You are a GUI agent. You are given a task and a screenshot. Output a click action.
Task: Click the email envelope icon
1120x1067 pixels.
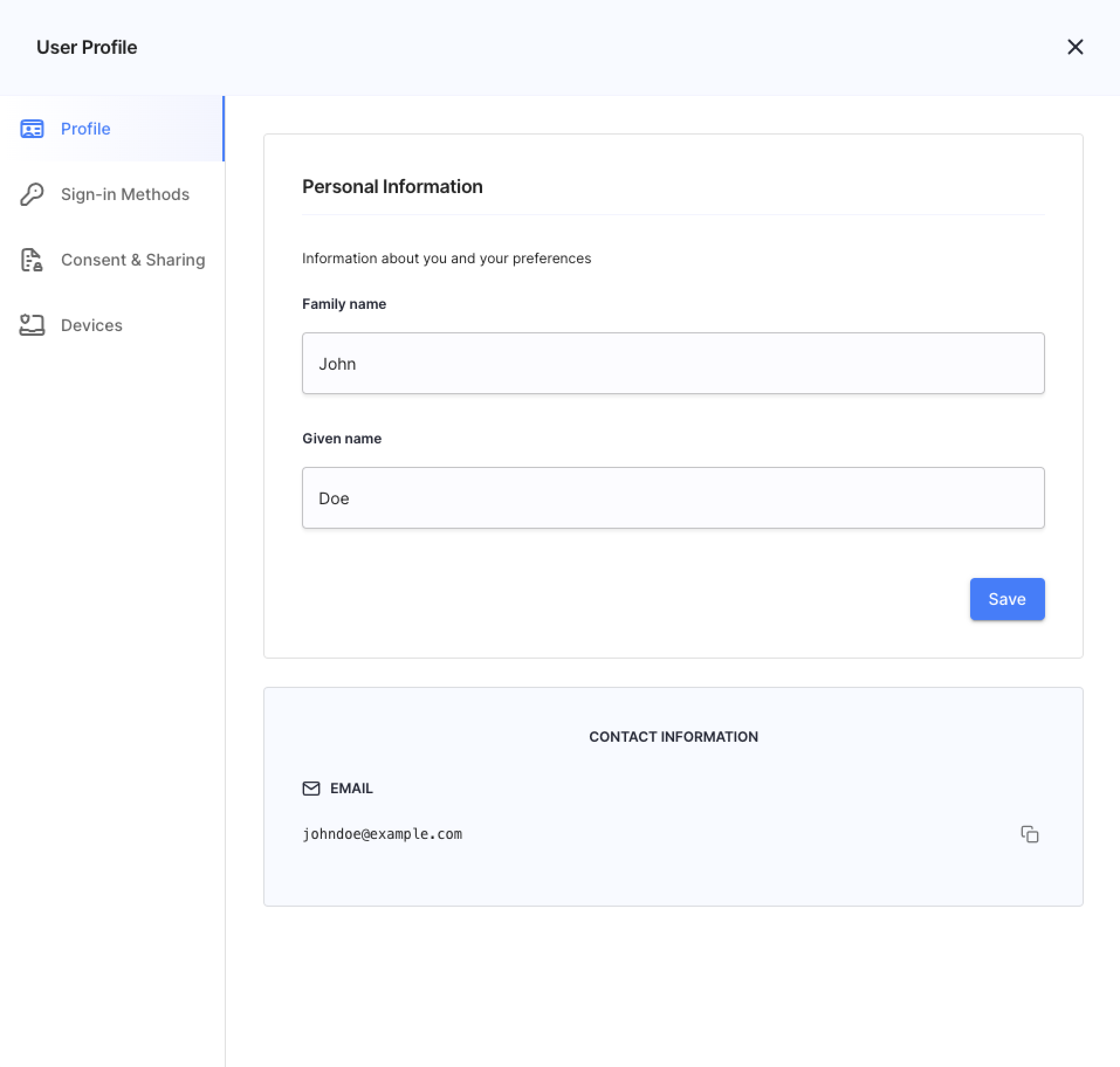coord(311,789)
